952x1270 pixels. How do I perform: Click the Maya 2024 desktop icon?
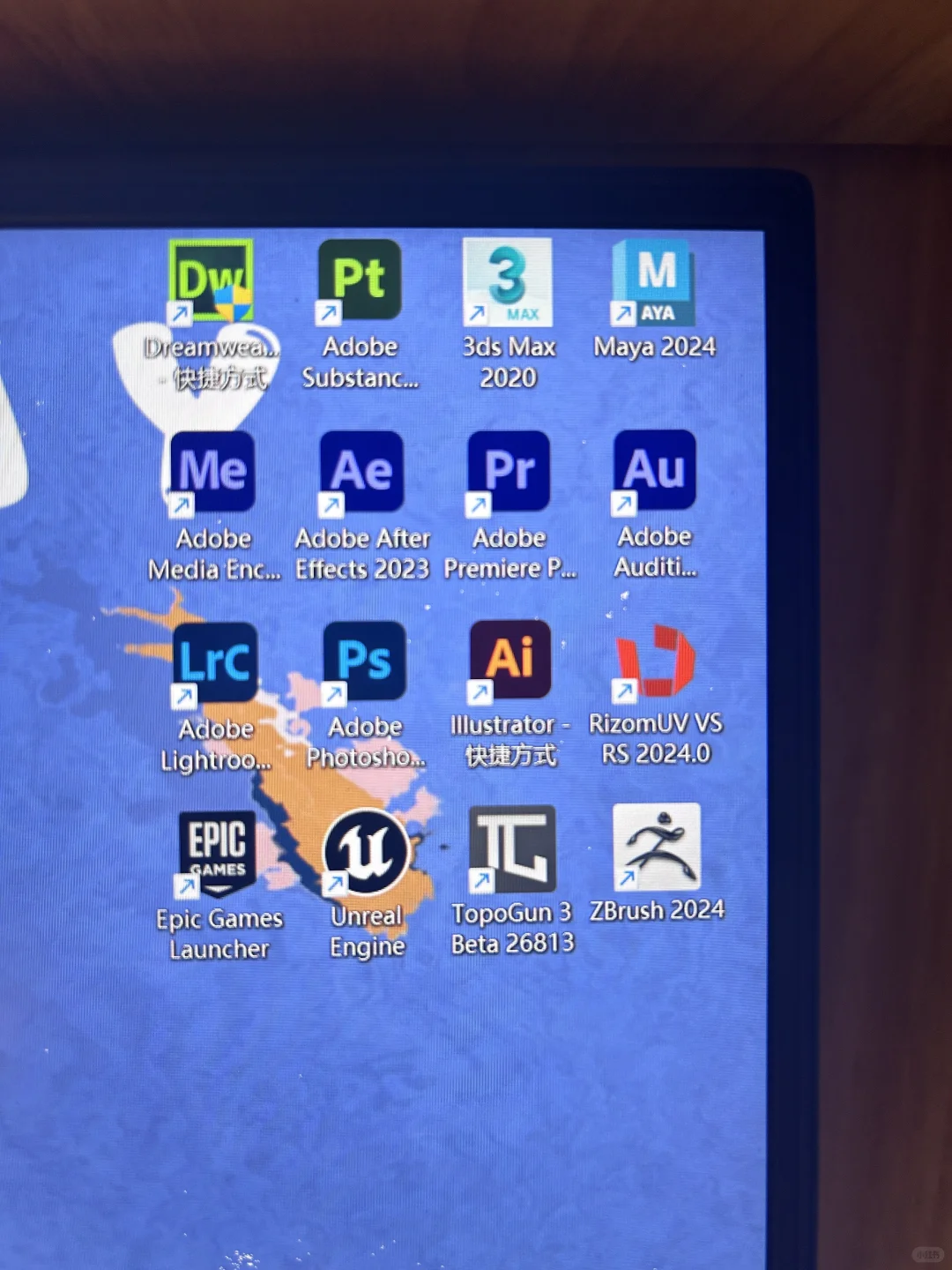click(654, 282)
